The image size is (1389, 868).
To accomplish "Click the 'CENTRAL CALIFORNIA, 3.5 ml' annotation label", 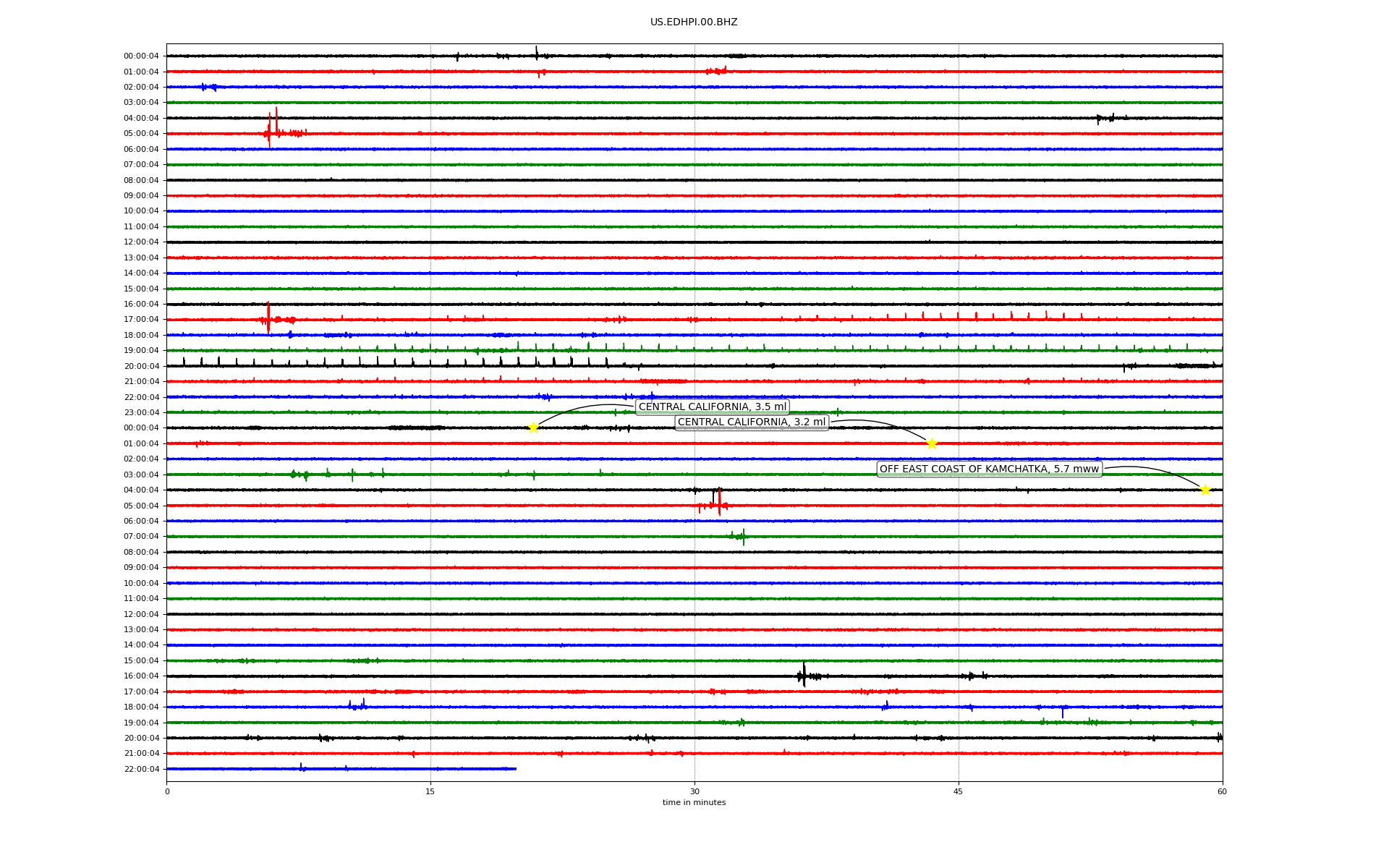I will pyautogui.click(x=712, y=407).
